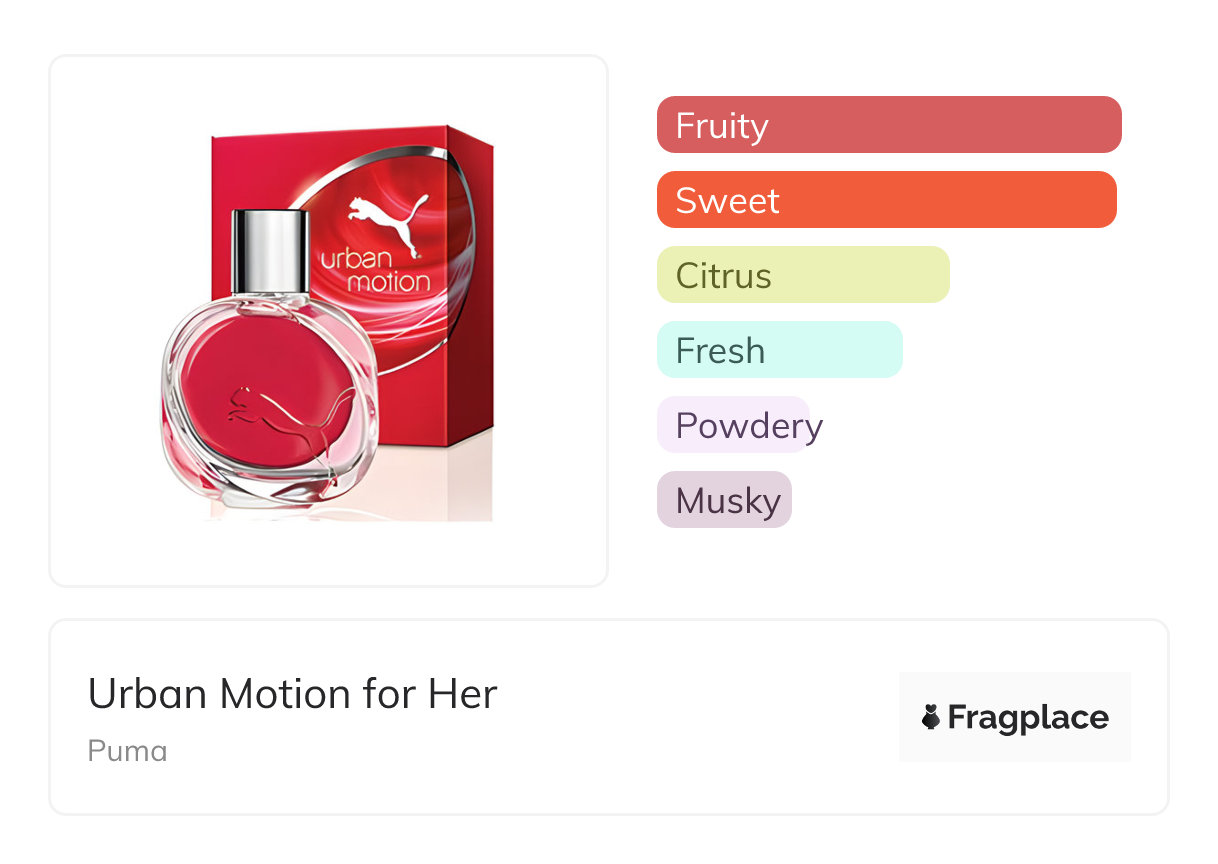Open the Fragplace wordmark link

(1028, 717)
